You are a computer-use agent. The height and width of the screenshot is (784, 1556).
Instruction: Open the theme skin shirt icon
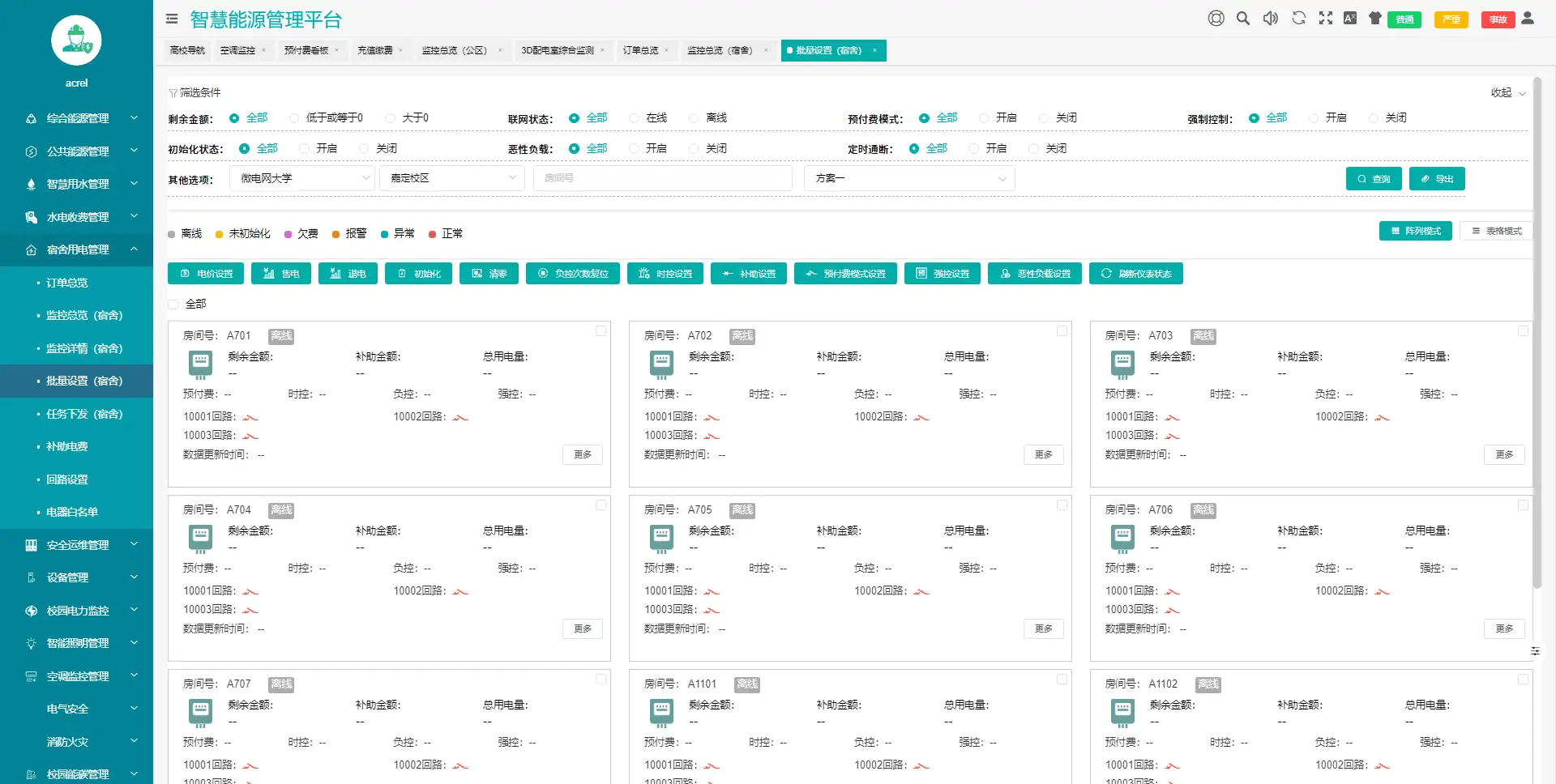tap(1374, 19)
